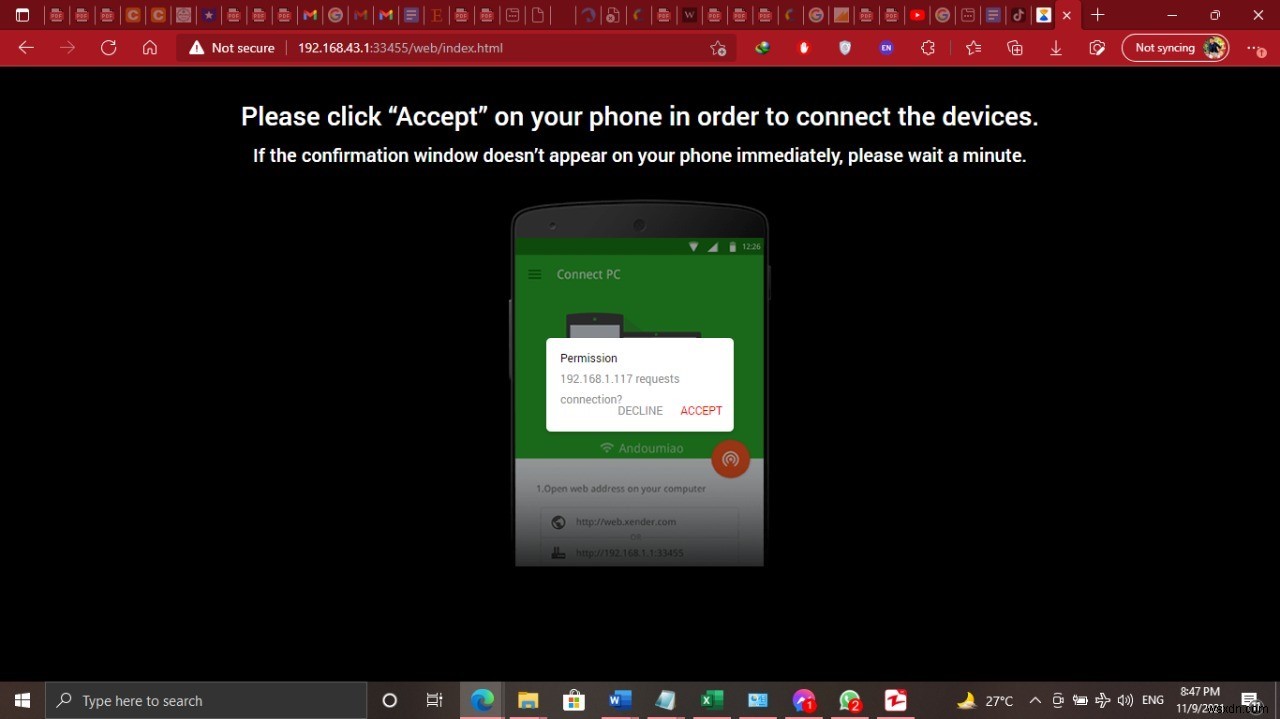Open a new browser tab
The height and width of the screenshot is (719, 1280).
pyautogui.click(x=1097, y=15)
